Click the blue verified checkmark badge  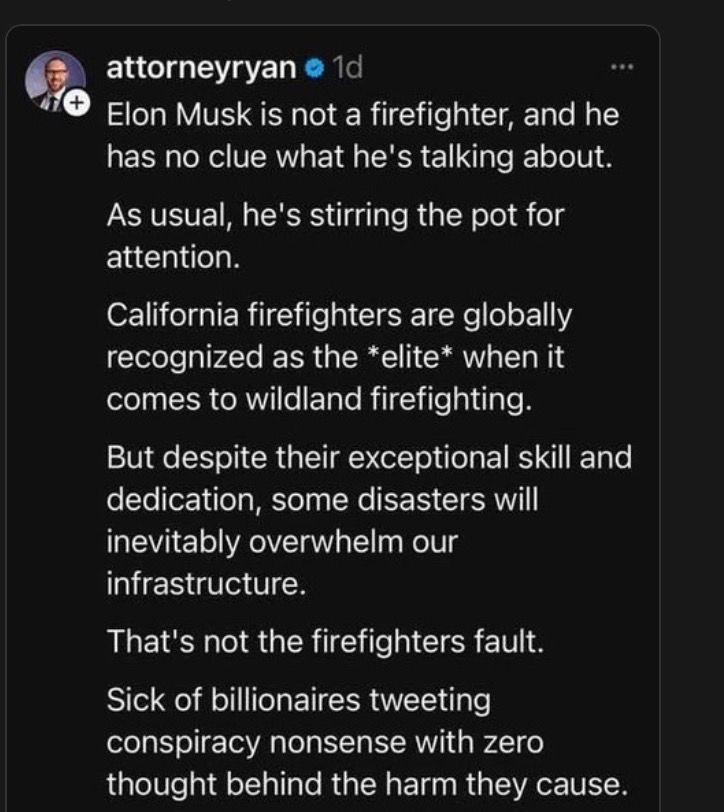pos(315,69)
